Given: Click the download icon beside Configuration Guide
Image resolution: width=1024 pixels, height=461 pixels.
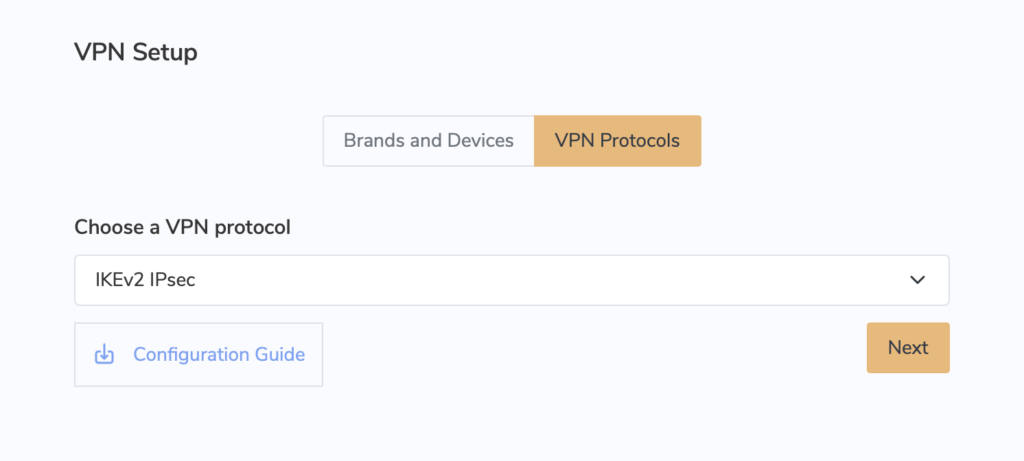Looking at the screenshot, I should pos(104,355).
